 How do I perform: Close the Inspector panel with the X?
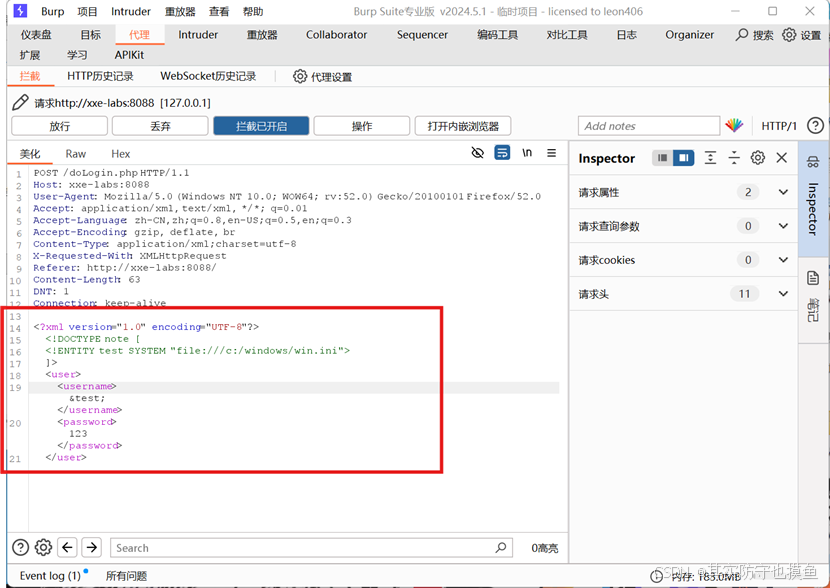point(782,158)
